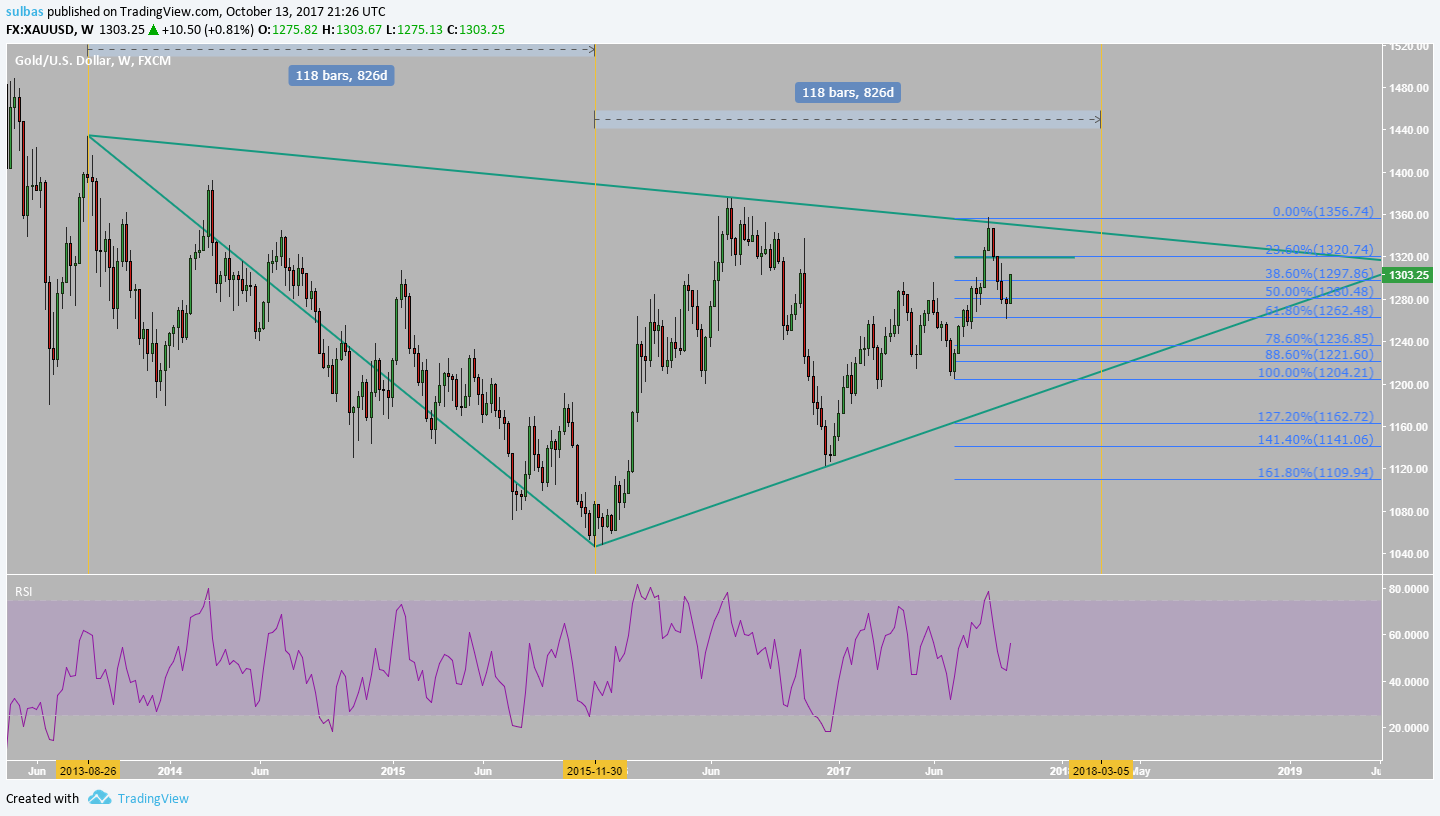Click the 2013-08-26 date marker
The height and width of the screenshot is (816, 1440).
coord(88,771)
